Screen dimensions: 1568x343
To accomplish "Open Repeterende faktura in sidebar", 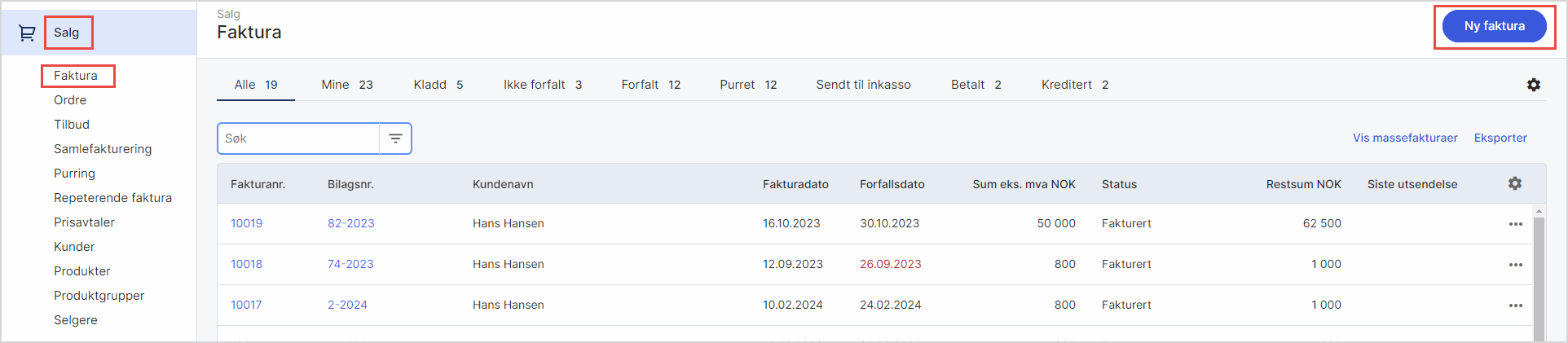I will [x=112, y=198].
